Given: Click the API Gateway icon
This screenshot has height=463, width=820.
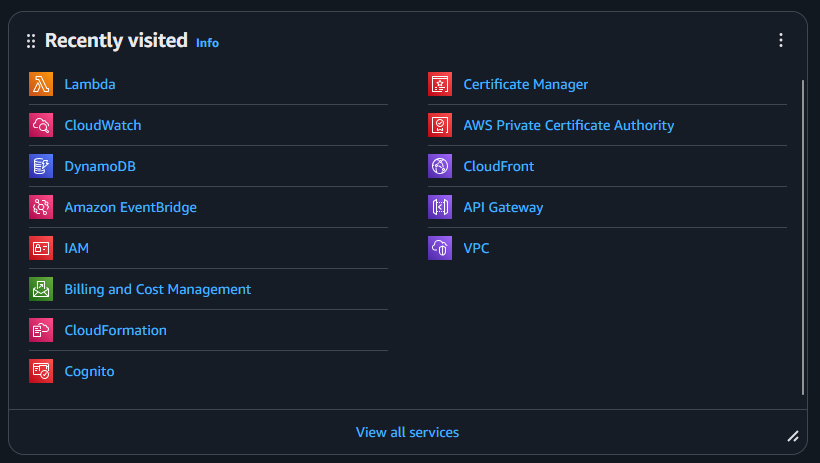Looking at the screenshot, I should tap(440, 207).
